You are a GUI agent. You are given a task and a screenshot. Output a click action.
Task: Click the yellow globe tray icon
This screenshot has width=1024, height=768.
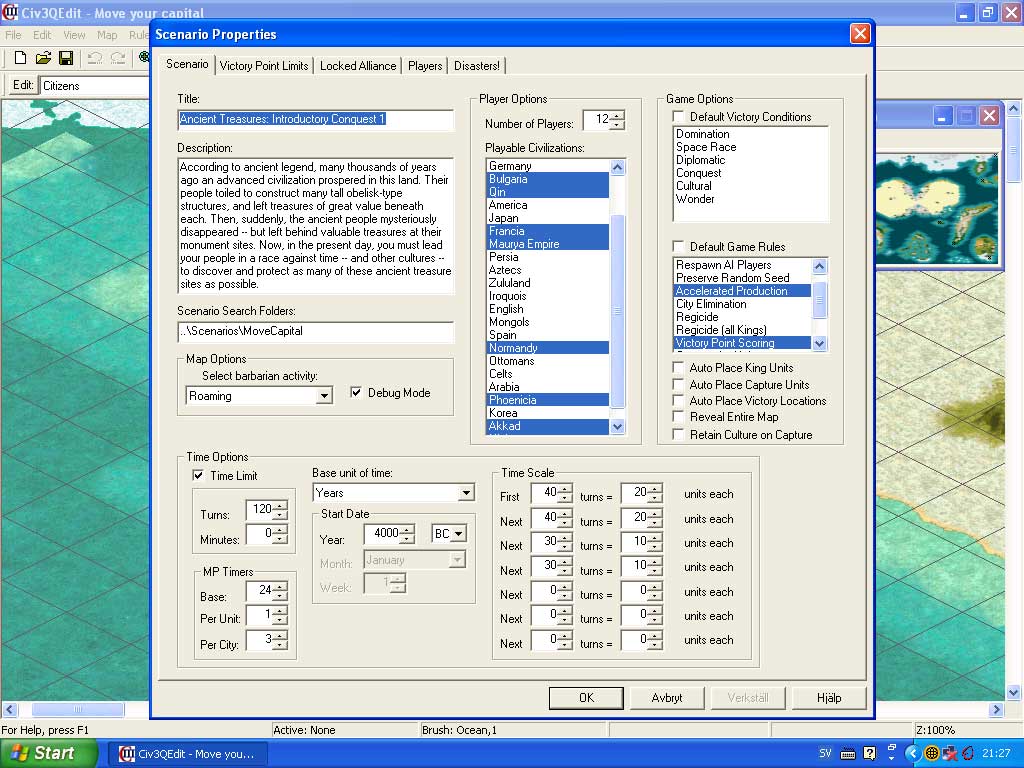tap(932, 754)
